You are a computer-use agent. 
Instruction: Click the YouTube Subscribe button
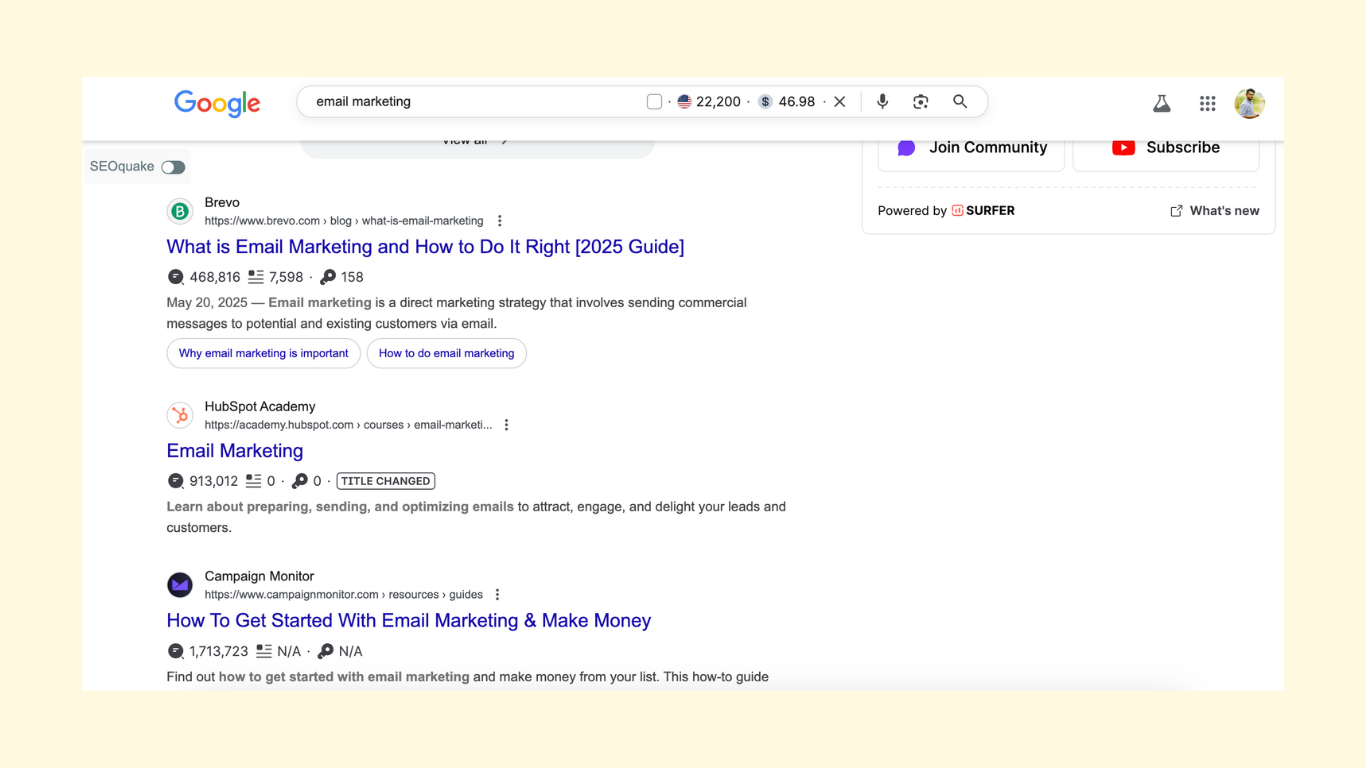(x=1166, y=148)
